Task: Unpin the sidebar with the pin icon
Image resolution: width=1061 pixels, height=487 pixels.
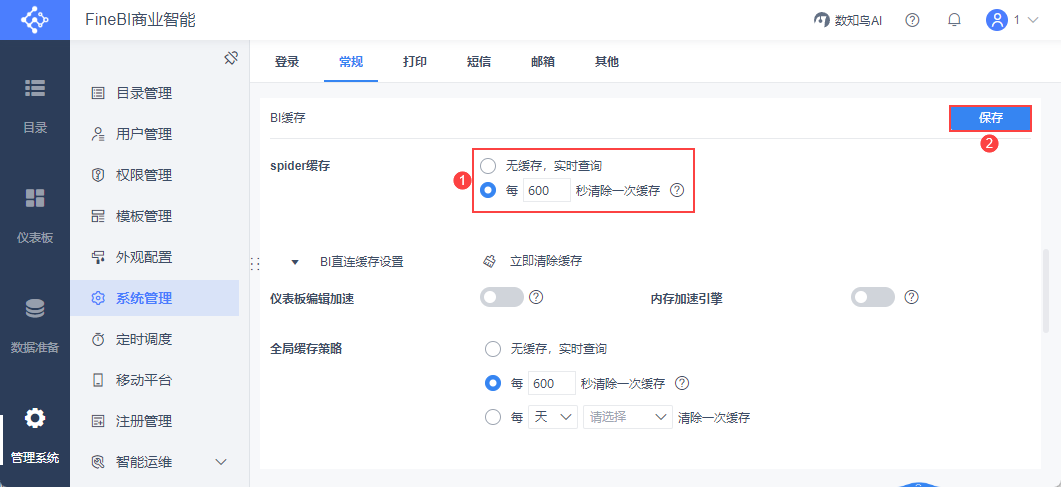Action: pos(230,58)
